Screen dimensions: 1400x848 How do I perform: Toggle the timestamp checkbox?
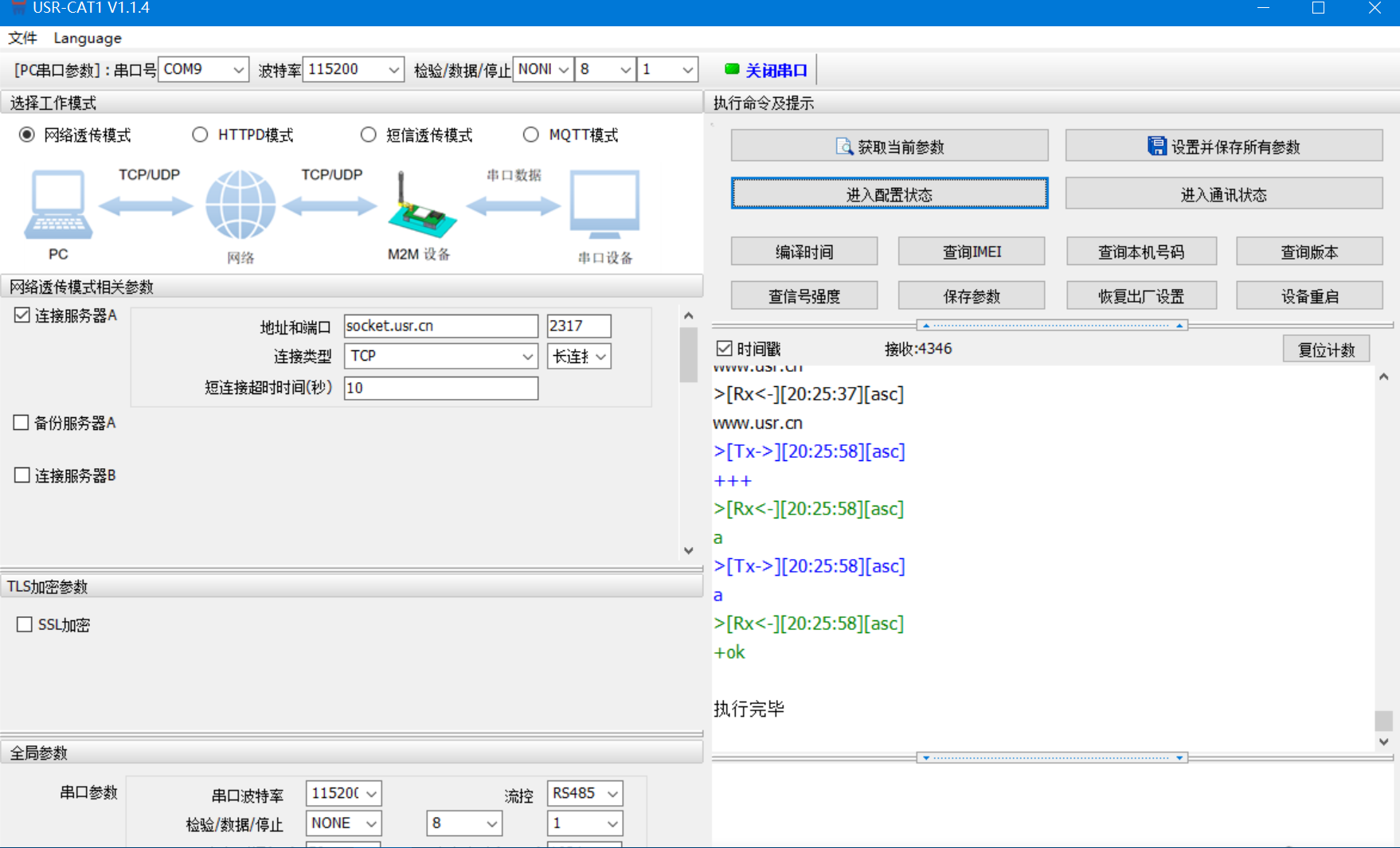pos(724,349)
